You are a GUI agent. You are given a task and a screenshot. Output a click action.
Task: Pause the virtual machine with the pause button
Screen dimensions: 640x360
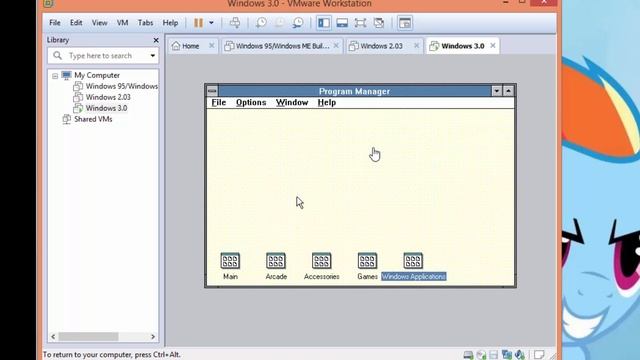click(x=198, y=23)
